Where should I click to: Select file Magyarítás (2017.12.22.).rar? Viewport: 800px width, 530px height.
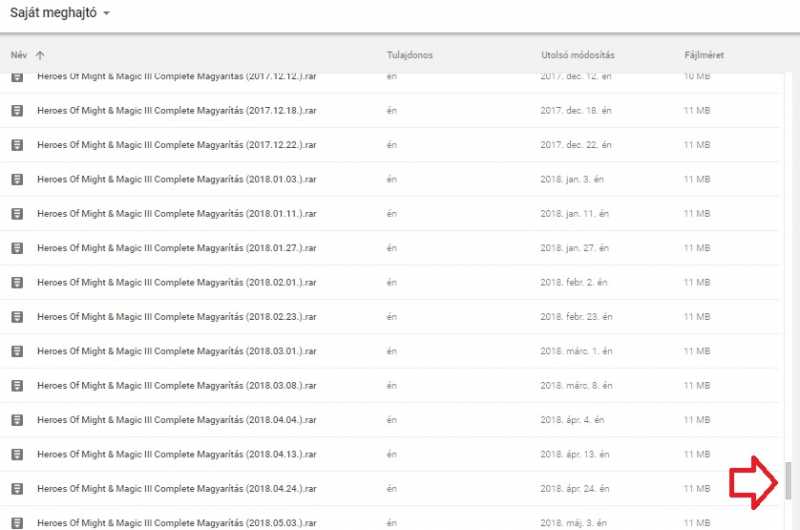point(177,145)
